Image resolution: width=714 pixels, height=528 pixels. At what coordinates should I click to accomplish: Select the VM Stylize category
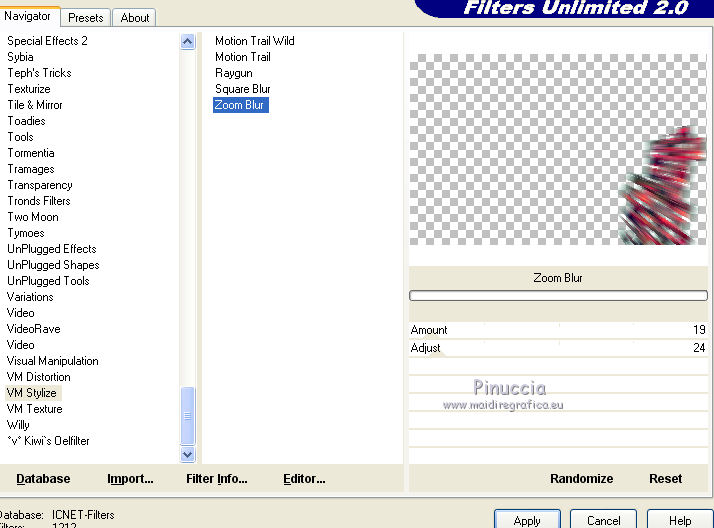click(x=32, y=393)
